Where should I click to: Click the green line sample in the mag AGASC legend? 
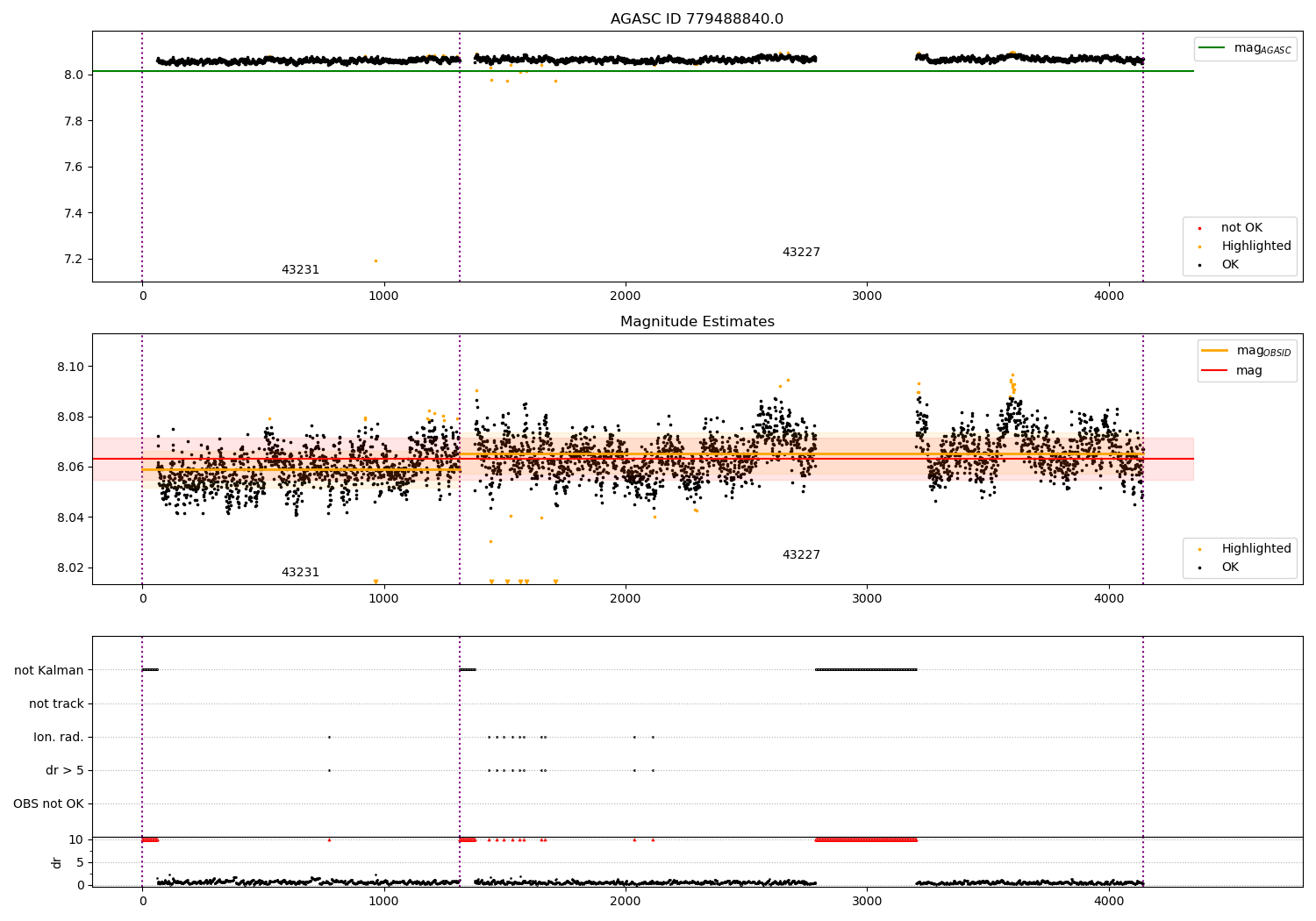point(1212,48)
